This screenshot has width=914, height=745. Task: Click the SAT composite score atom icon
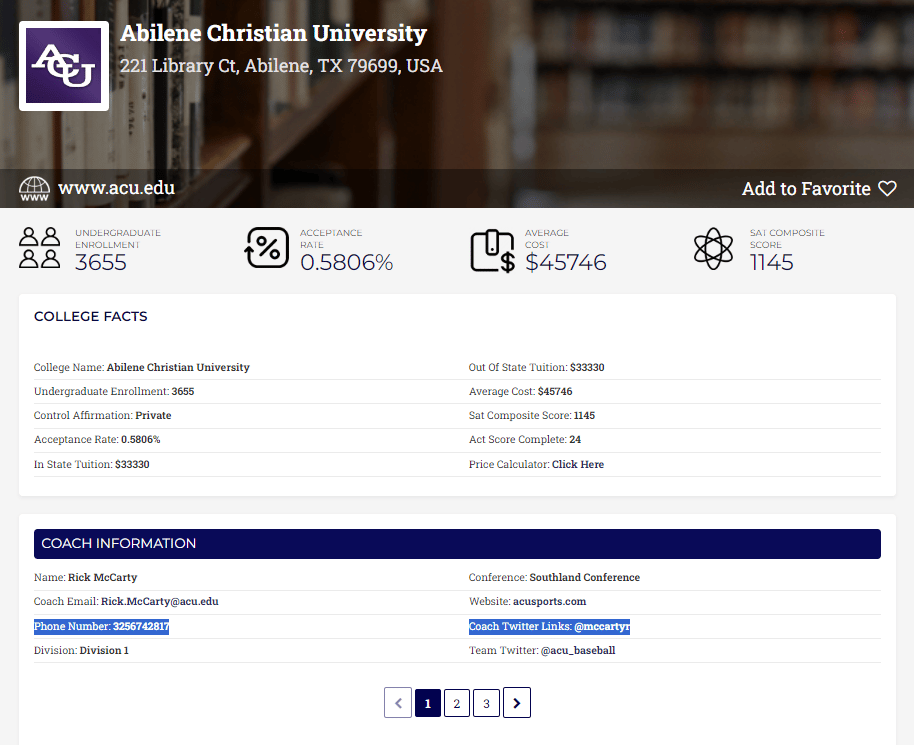point(713,248)
